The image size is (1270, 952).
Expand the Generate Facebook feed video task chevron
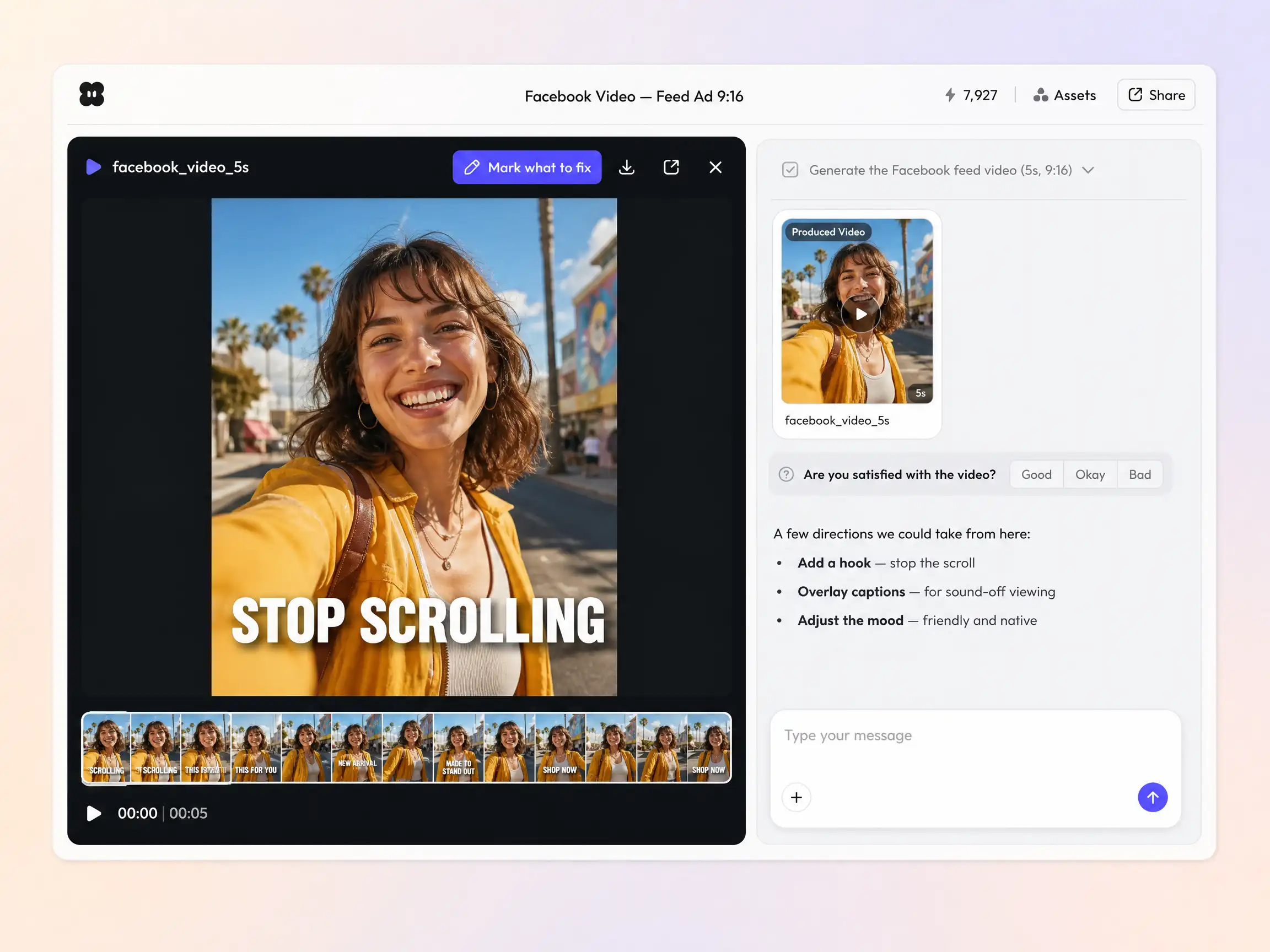click(1088, 170)
